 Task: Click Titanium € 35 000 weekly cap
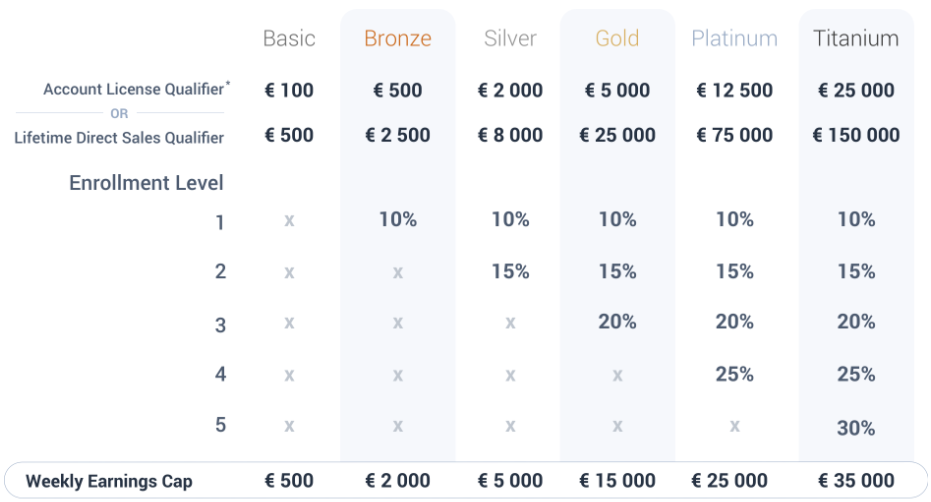[856, 481]
